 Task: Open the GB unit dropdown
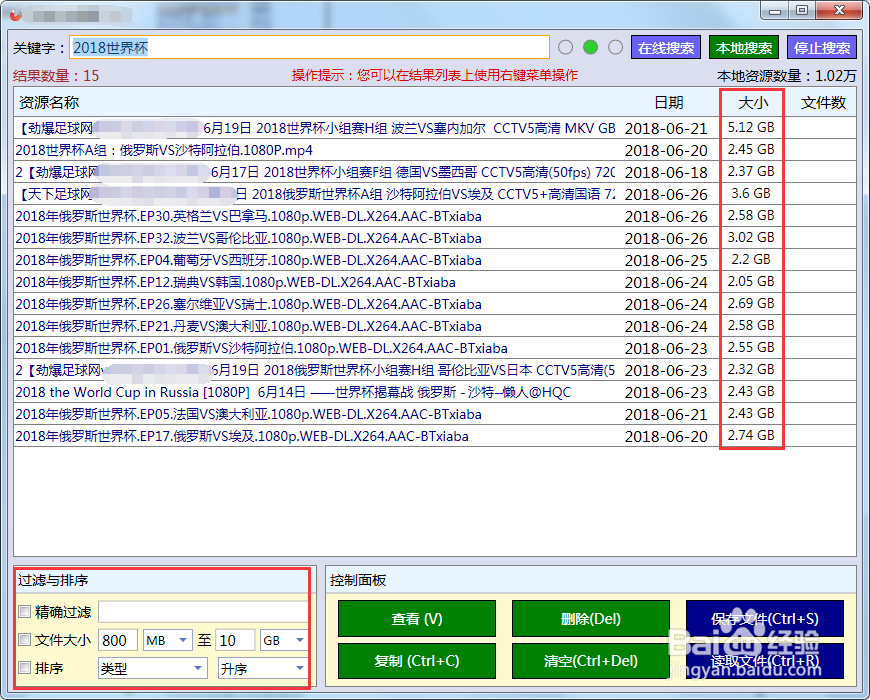281,640
